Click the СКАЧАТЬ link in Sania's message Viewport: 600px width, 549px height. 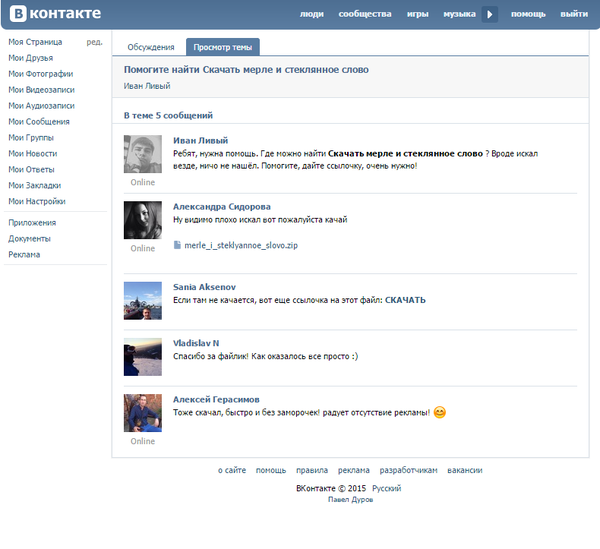click(405, 300)
